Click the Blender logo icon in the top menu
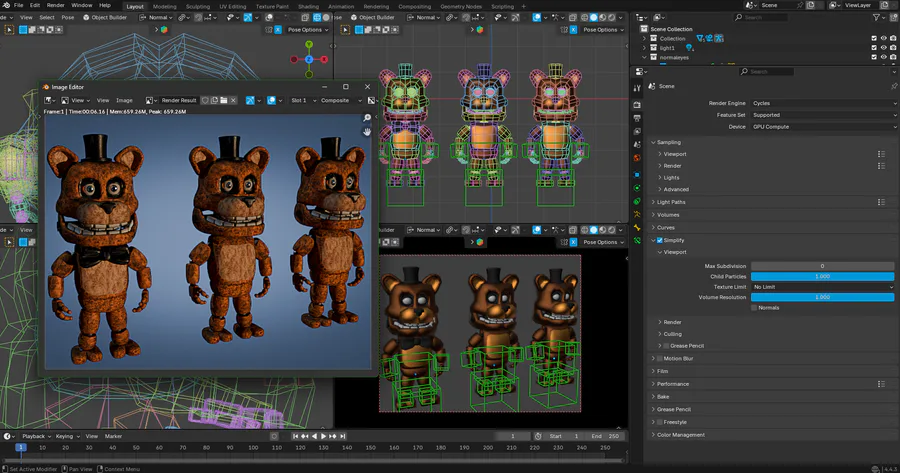Image resolution: width=900 pixels, height=473 pixels. coord(5,5)
